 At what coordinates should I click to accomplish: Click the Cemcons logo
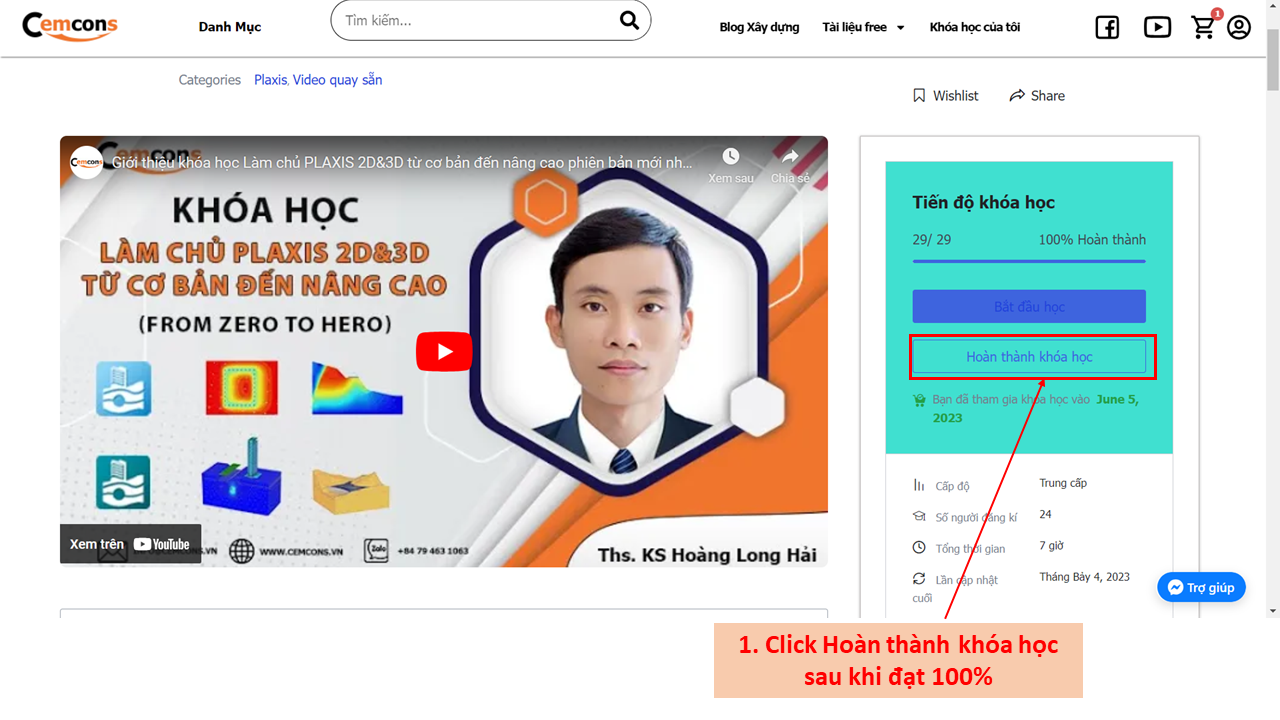[70, 26]
